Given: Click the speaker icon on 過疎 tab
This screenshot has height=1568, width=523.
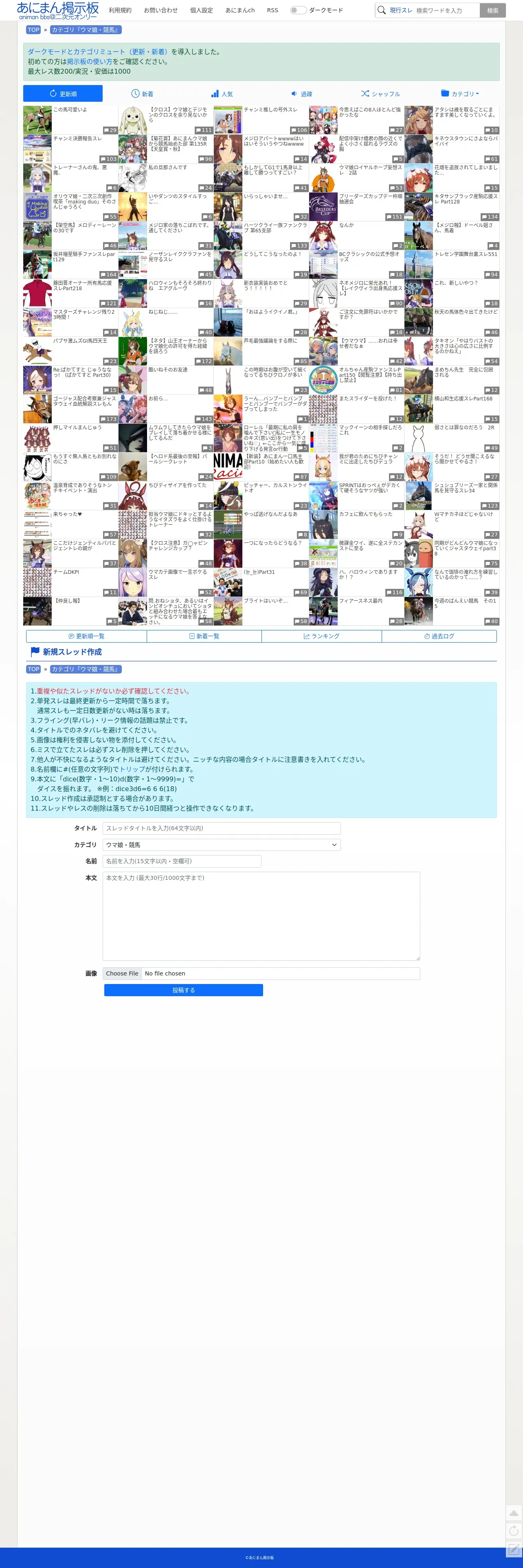Looking at the screenshot, I should tap(294, 94).
